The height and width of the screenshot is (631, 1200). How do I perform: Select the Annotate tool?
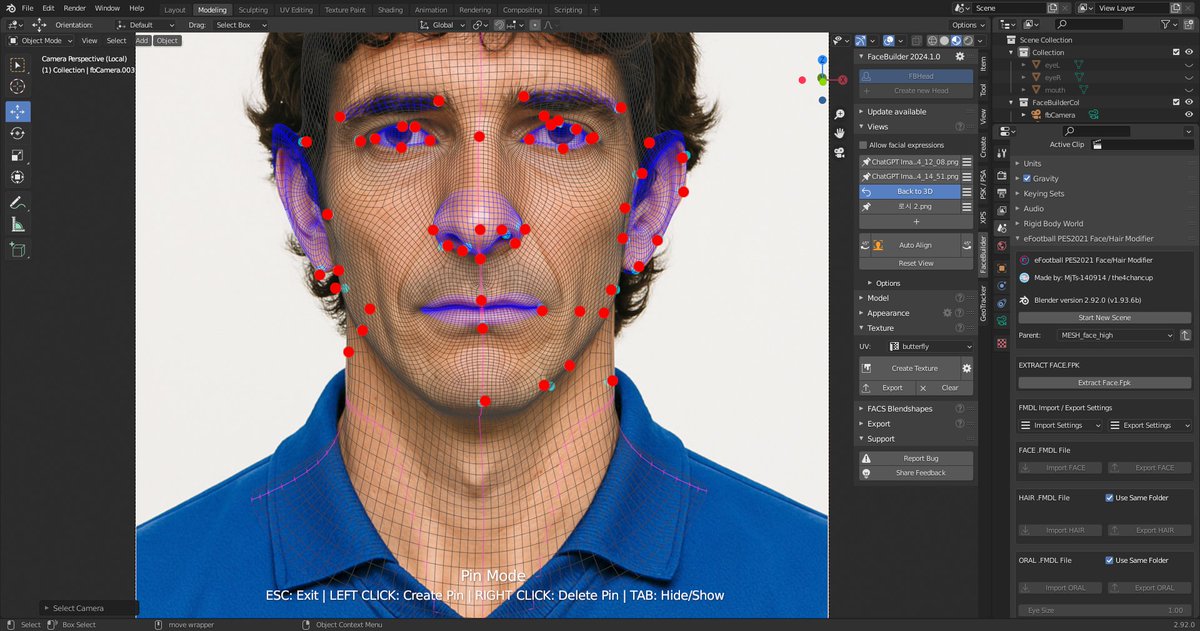[18, 202]
